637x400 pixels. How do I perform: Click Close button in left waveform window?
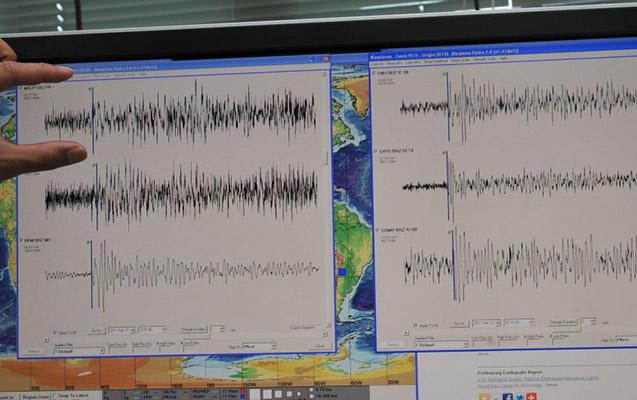point(320,346)
